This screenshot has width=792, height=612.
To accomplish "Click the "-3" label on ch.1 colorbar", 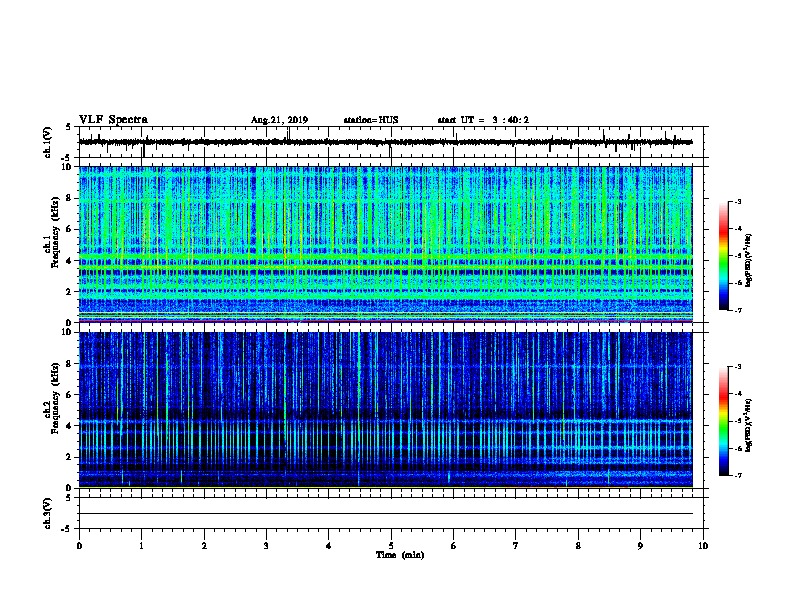I will tap(738, 201).
